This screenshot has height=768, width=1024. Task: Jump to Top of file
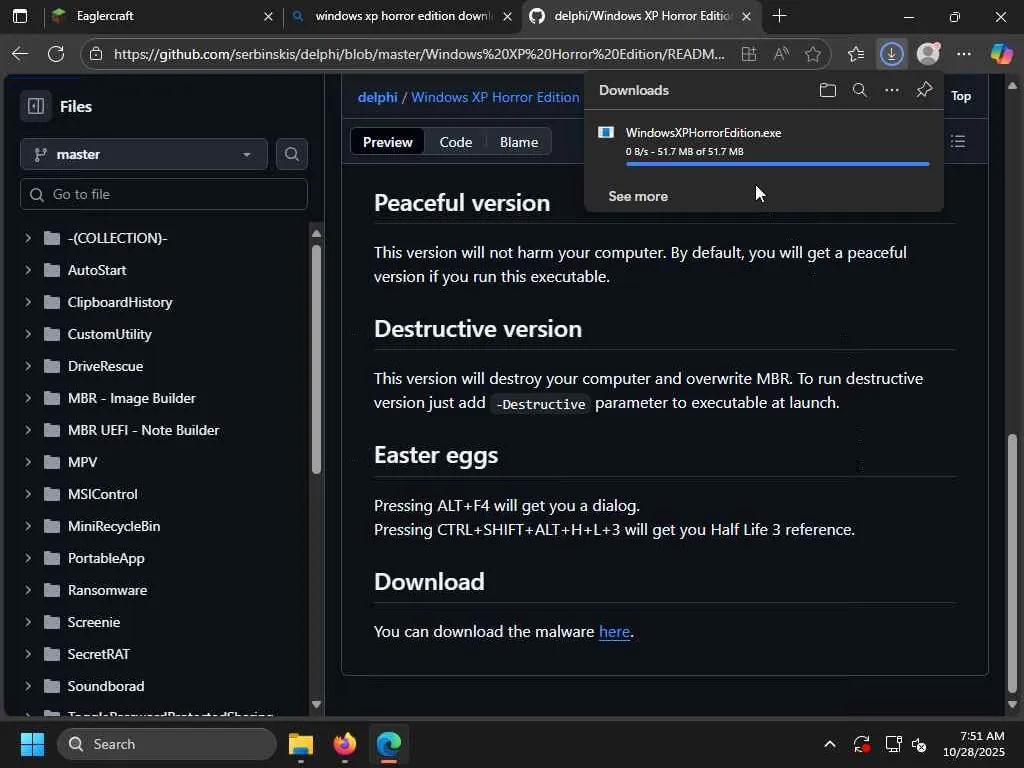[x=961, y=96]
